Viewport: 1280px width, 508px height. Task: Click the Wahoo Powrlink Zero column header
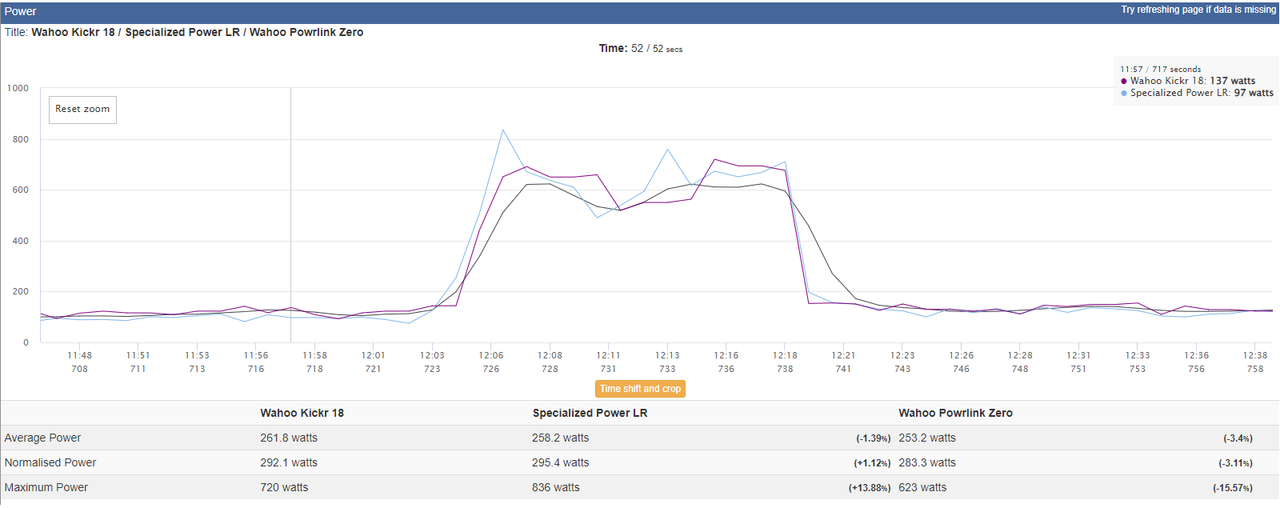(x=955, y=412)
